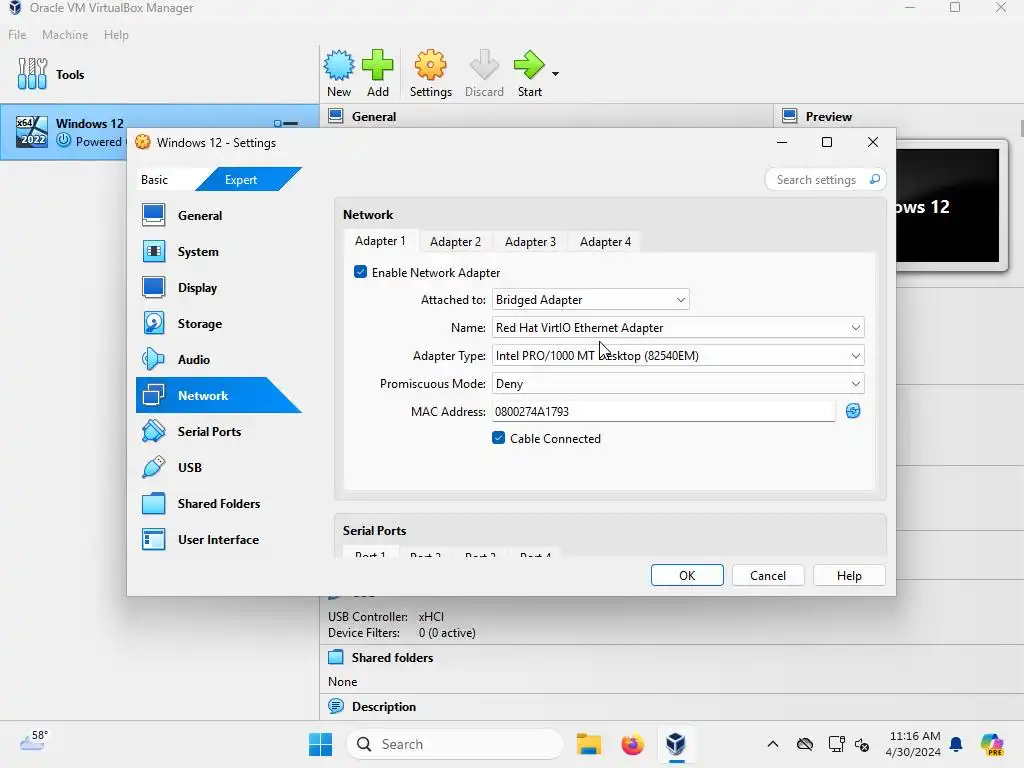Toggle Enable Network Adapter checkbox
This screenshot has height=768, width=1024.
coord(360,272)
